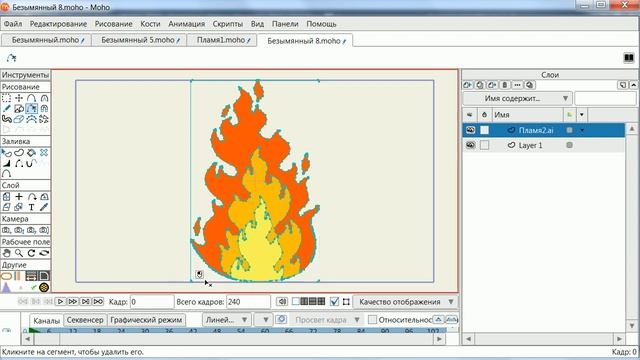The width and height of the screenshot is (640, 360).
Task: Click the jump-to-end playback button
Action: pos(85,302)
